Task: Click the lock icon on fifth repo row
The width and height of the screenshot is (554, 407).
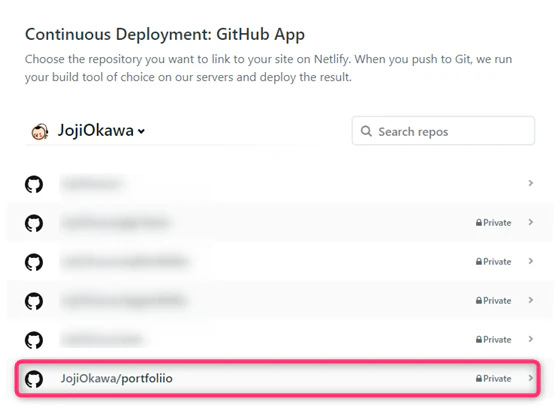Action: [479, 340]
